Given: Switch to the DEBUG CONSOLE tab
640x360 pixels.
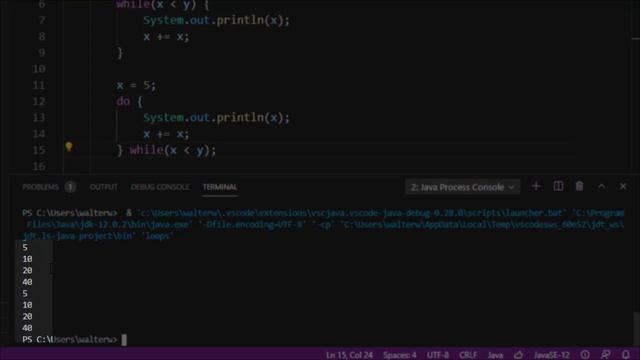Looking at the screenshot, I should pos(160,187).
